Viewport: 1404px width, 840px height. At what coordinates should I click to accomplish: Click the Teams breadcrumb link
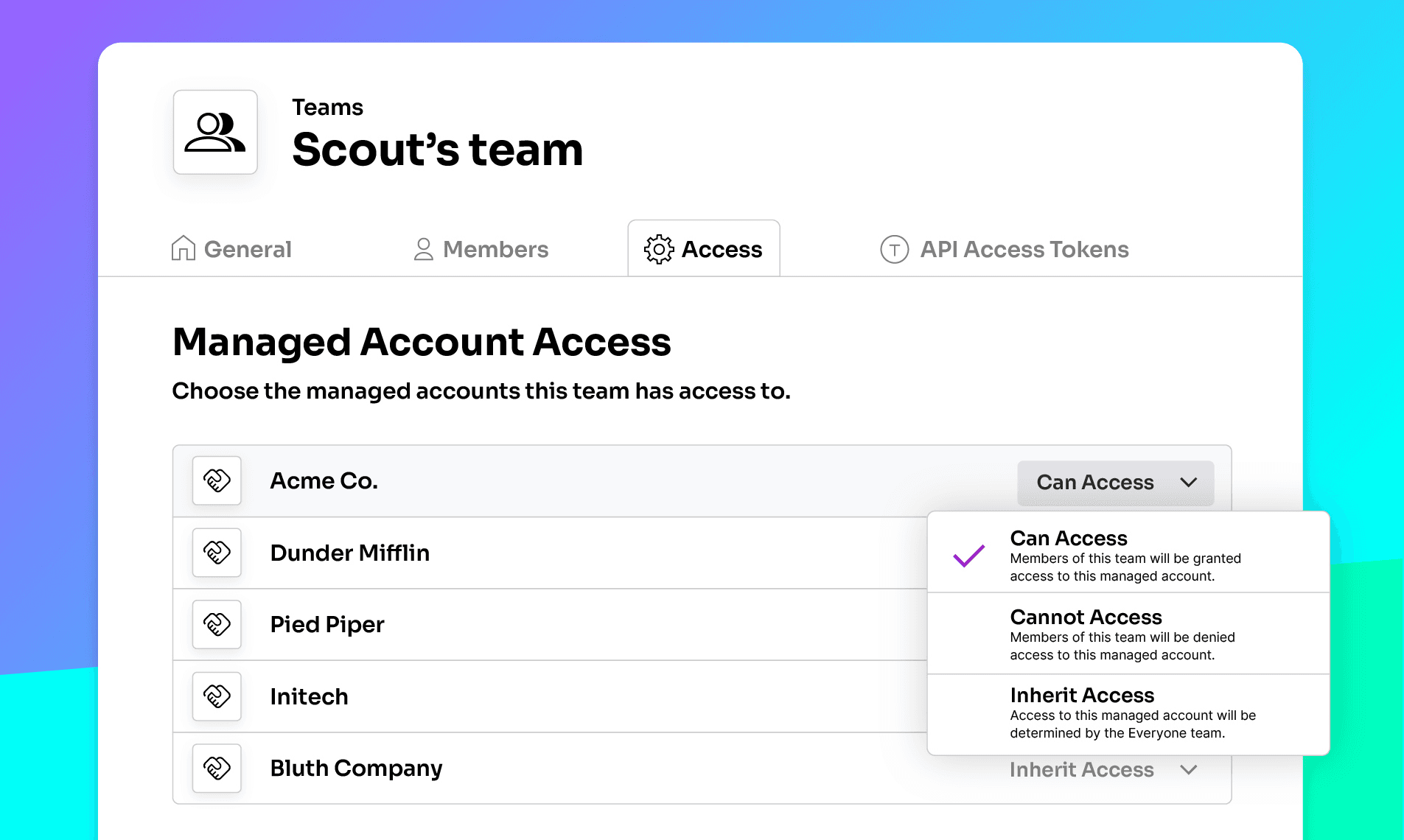point(327,108)
